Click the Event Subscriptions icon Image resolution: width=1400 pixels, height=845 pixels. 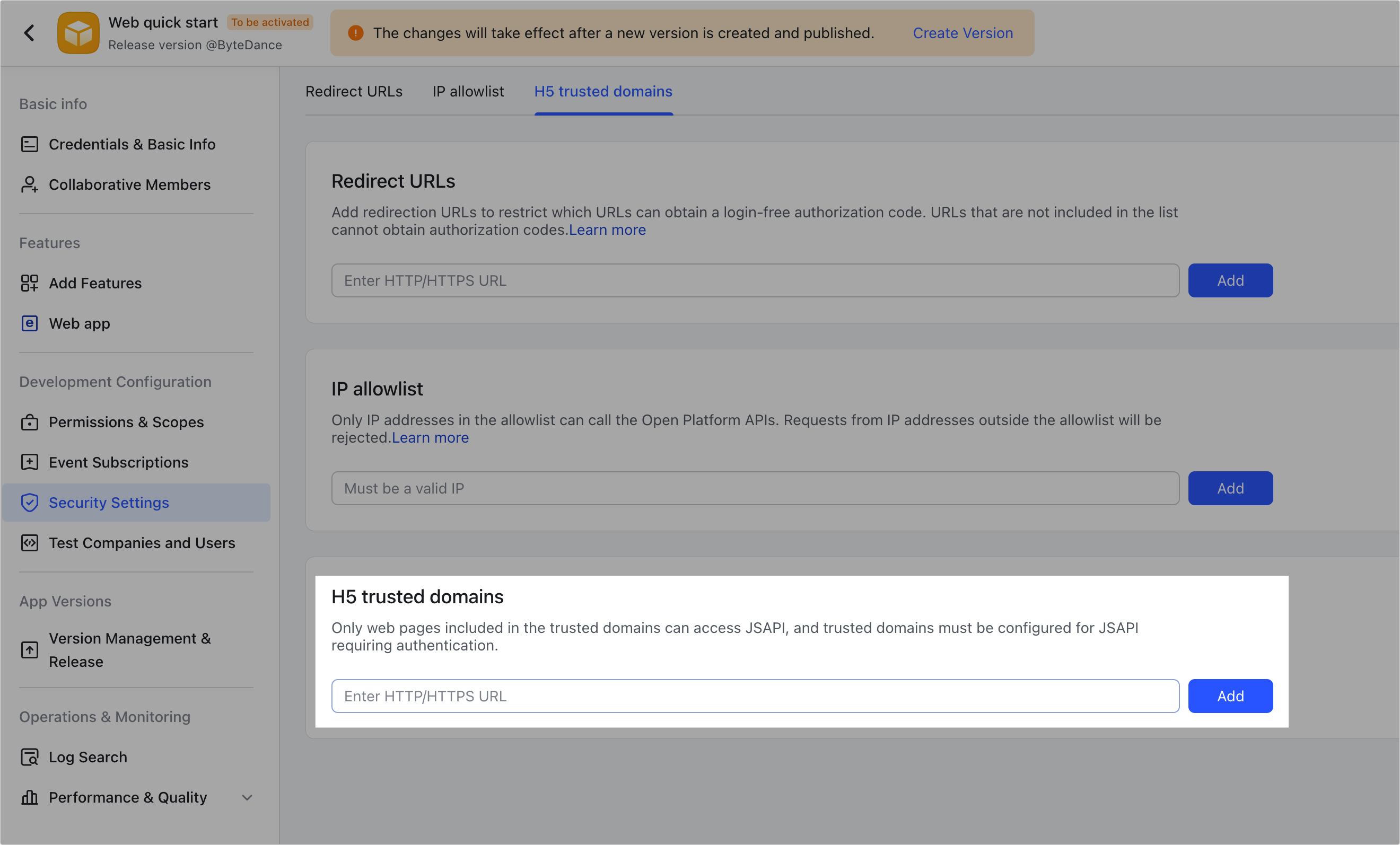click(x=30, y=462)
